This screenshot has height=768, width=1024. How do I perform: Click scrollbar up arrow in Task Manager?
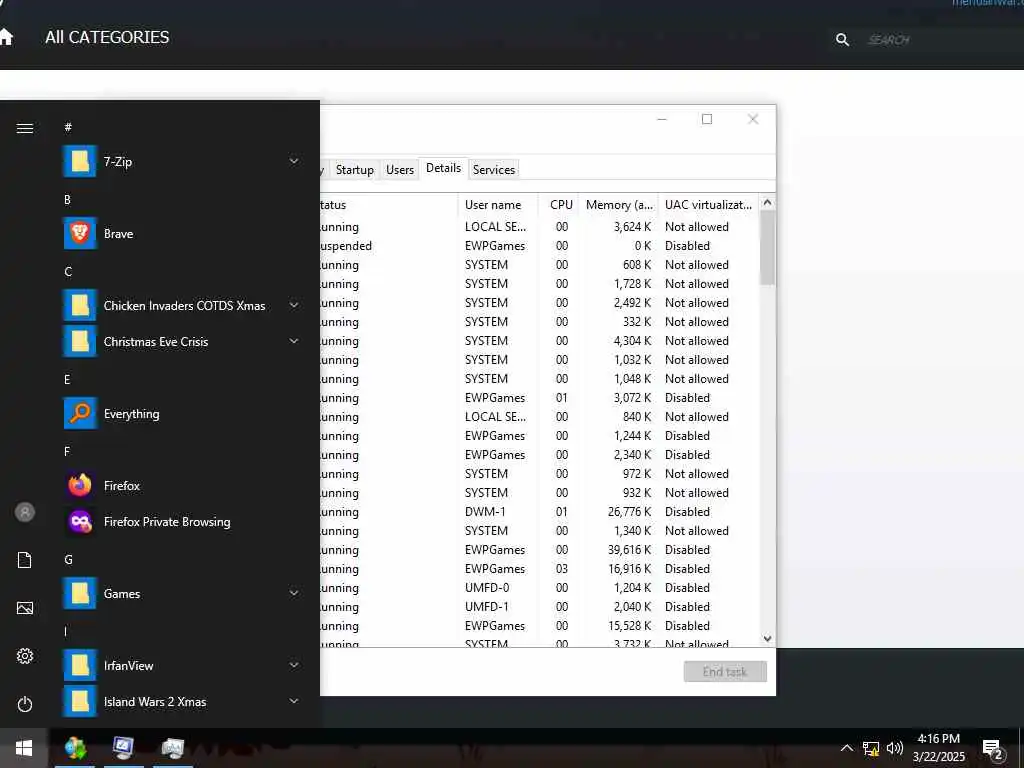767,202
